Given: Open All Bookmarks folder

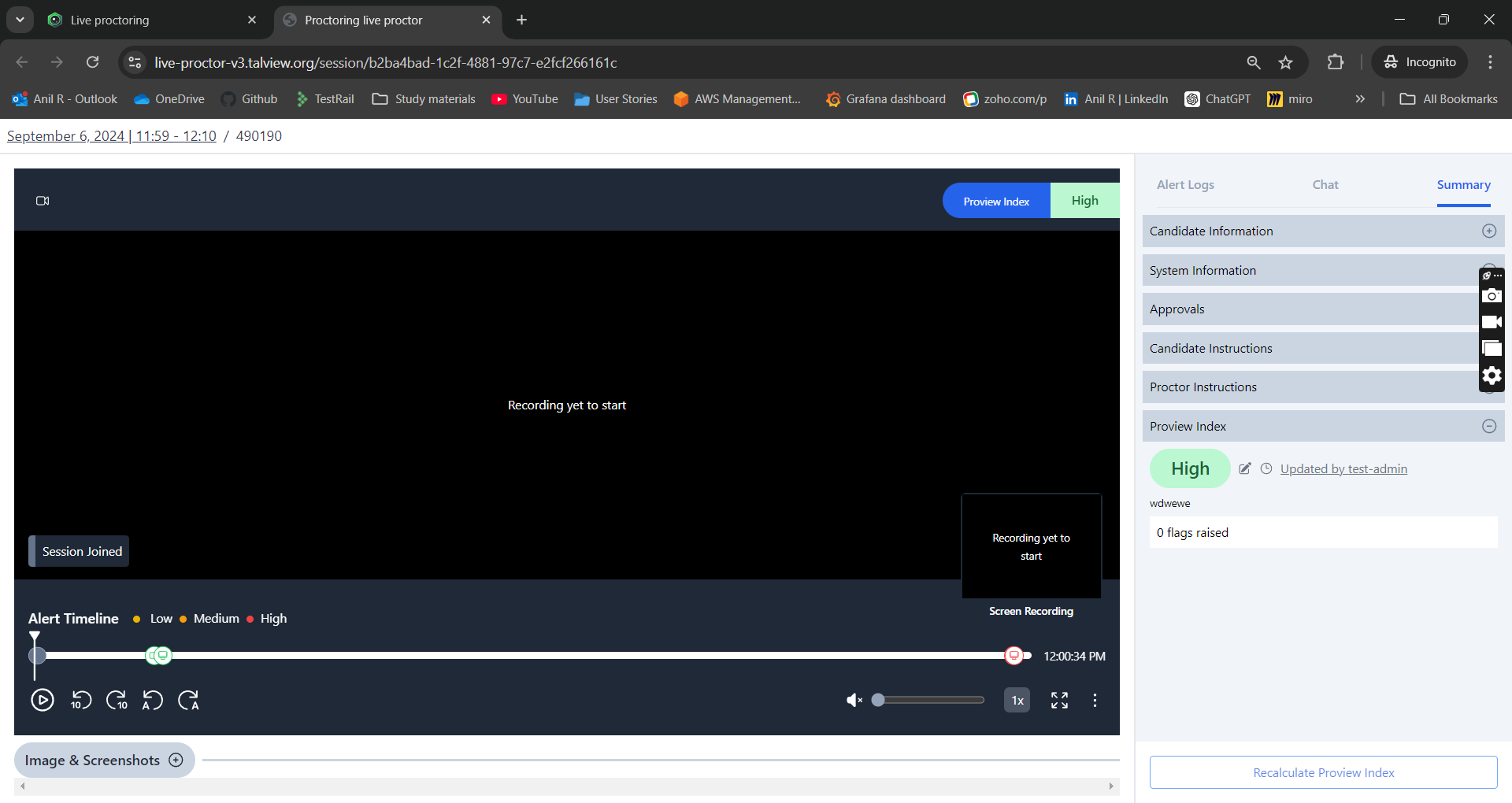Looking at the screenshot, I should click(1448, 99).
